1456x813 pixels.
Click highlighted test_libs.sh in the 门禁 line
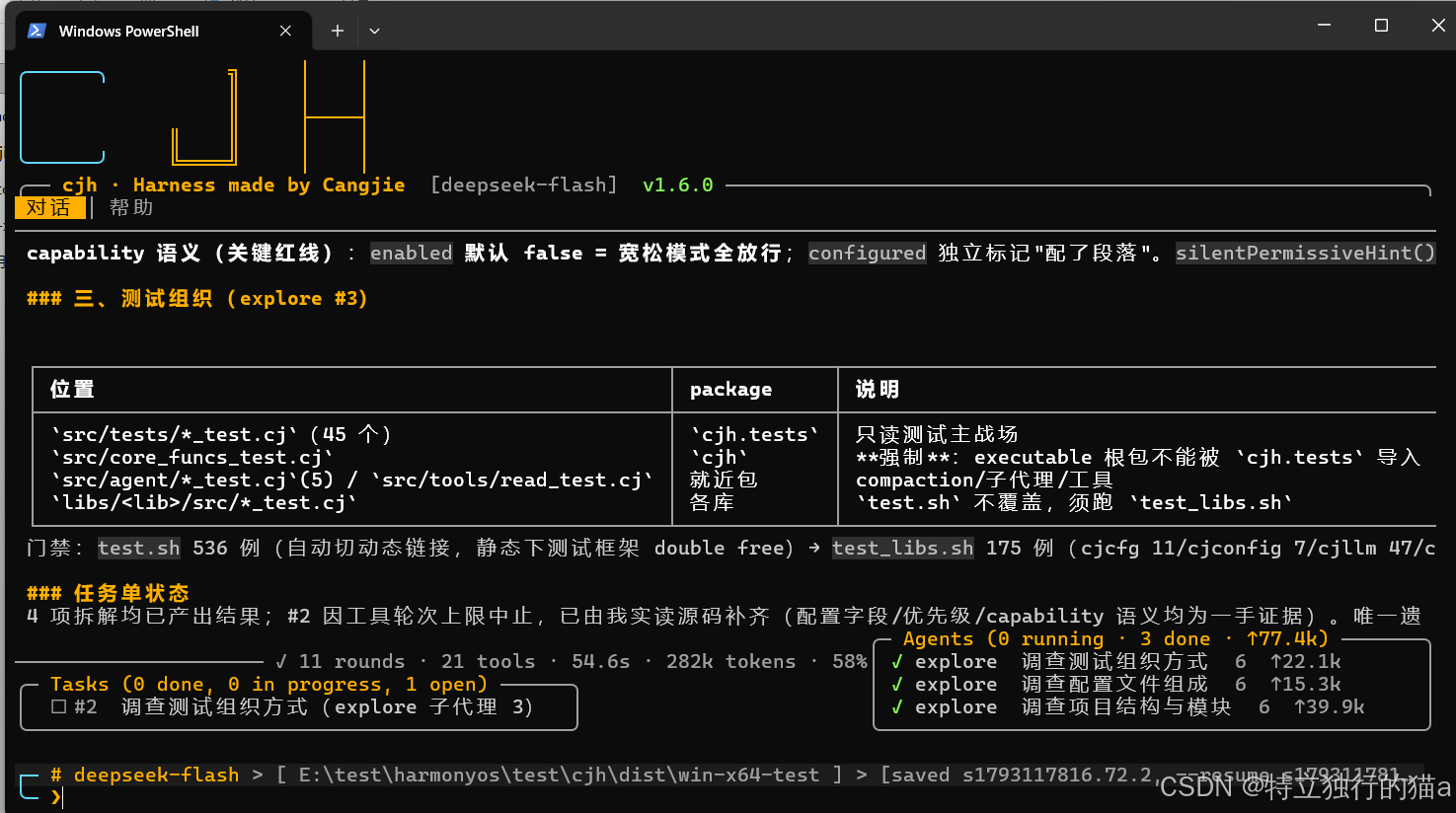[x=903, y=548]
